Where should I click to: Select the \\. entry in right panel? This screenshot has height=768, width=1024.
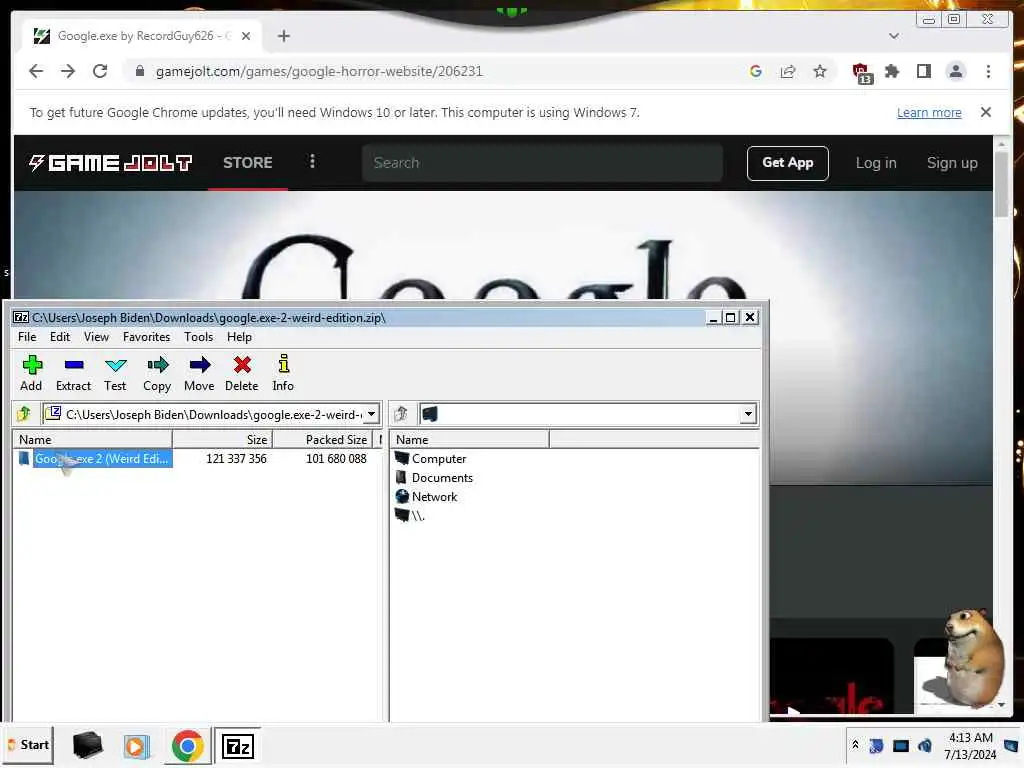(x=410, y=515)
